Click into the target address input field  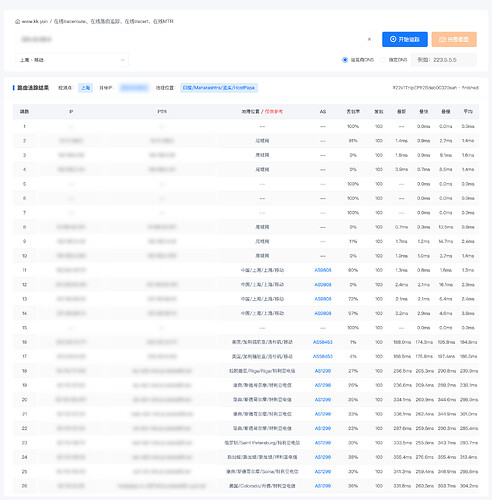(190, 39)
